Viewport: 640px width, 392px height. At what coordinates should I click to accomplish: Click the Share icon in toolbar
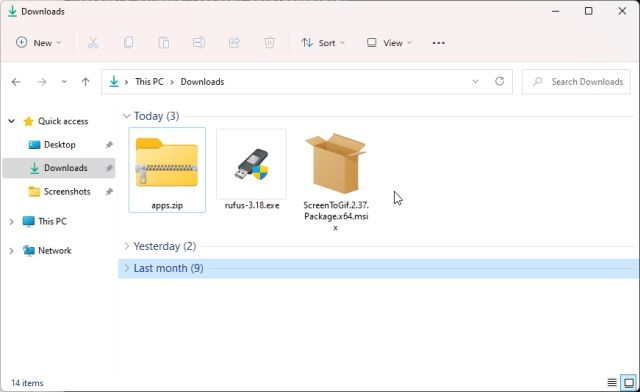[x=234, y=42]
